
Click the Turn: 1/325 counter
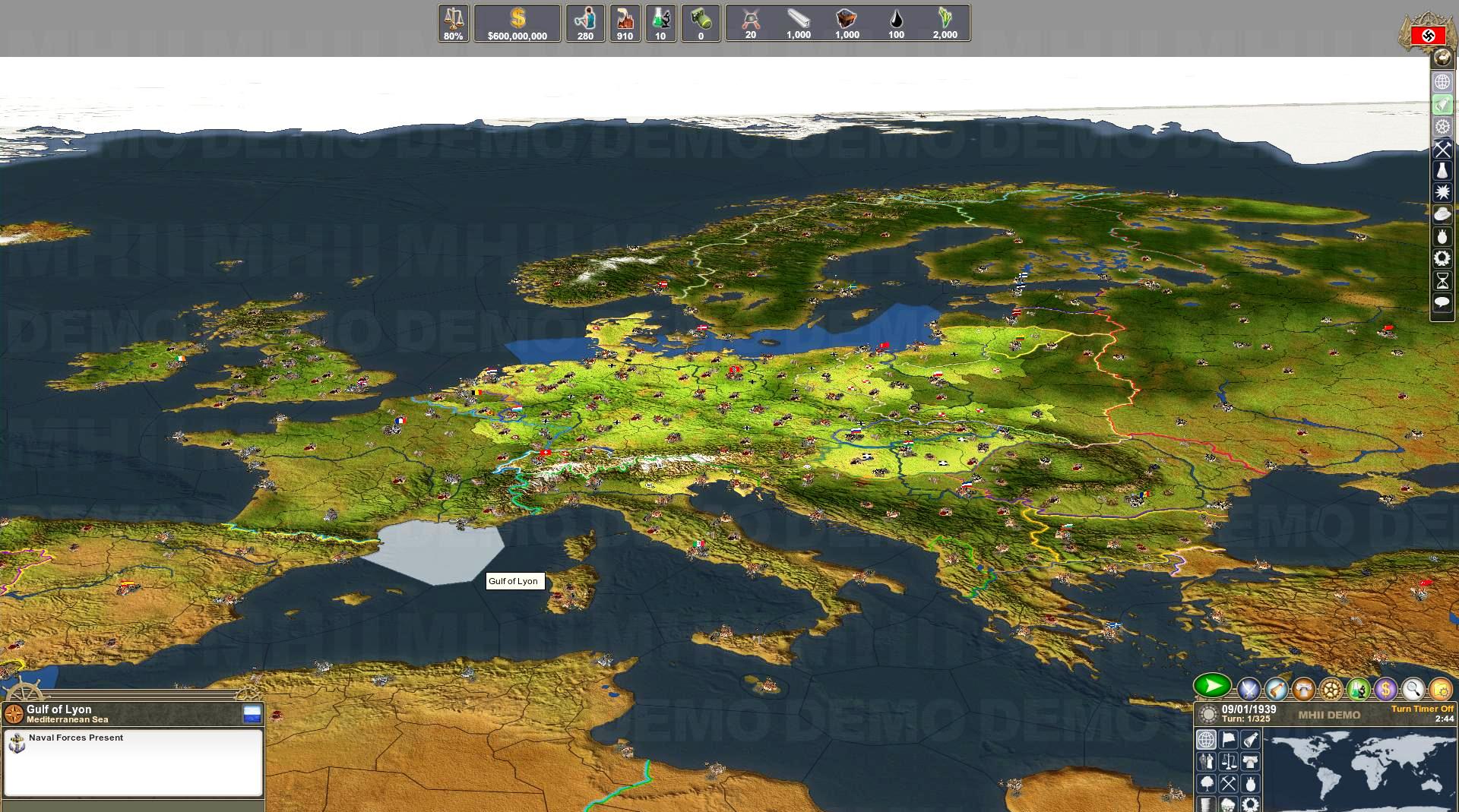point(1246,719)
